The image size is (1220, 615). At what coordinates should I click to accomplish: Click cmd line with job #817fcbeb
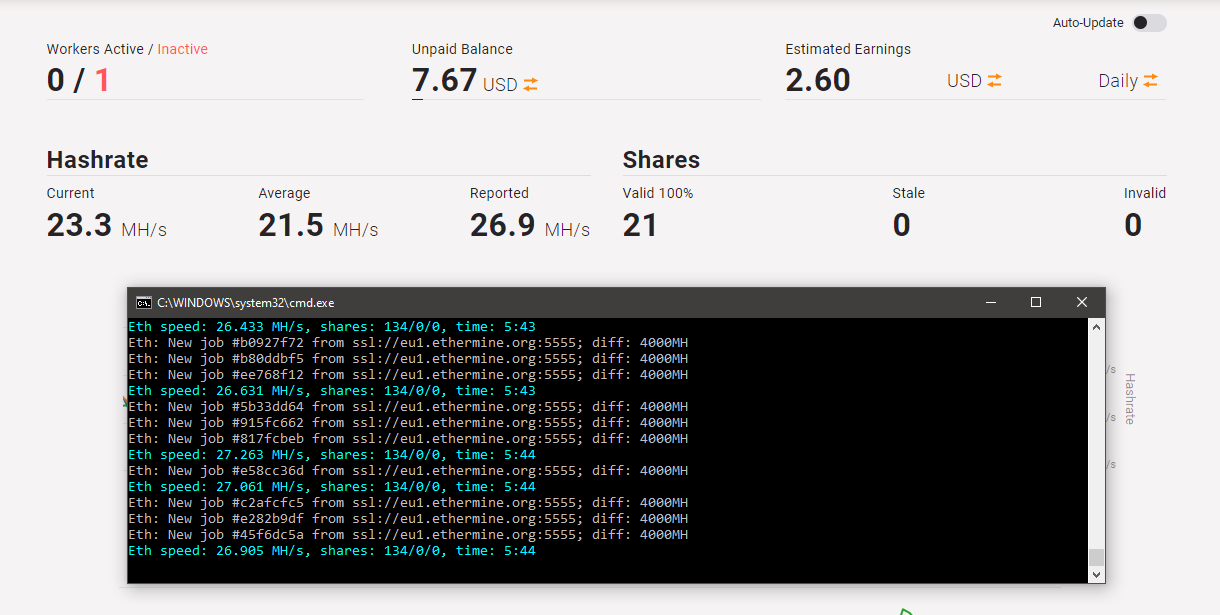(x=408, y=439)
